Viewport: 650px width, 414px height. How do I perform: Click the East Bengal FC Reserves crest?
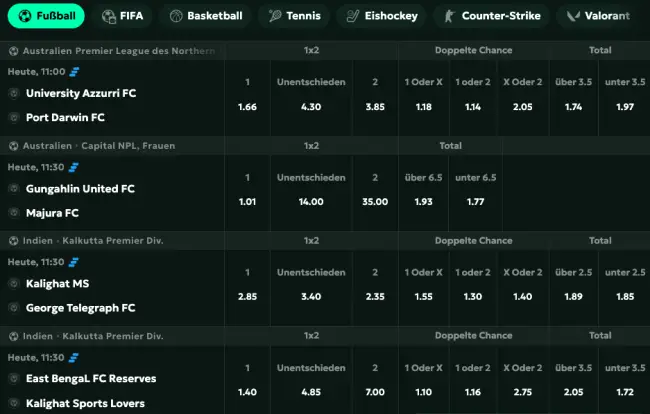coord(14,378)
